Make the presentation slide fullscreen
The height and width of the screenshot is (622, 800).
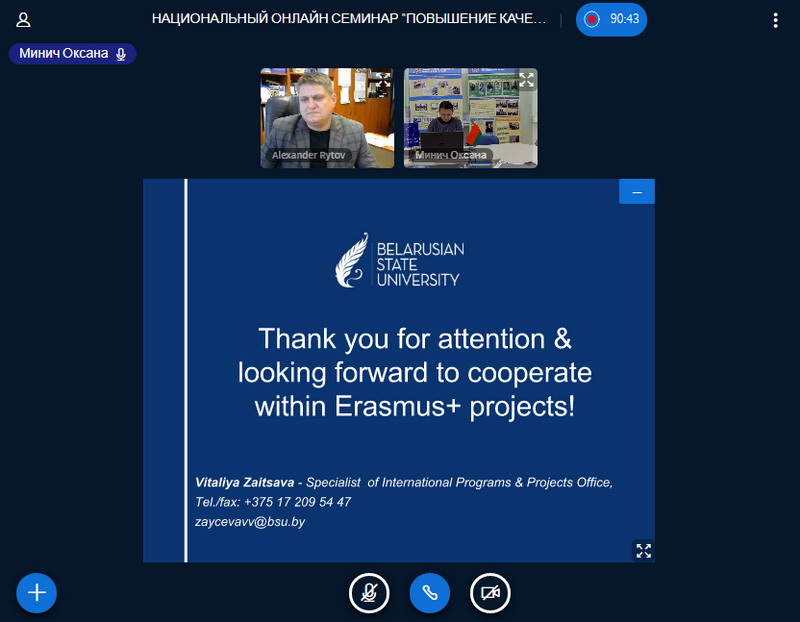[x=644, y=550]
